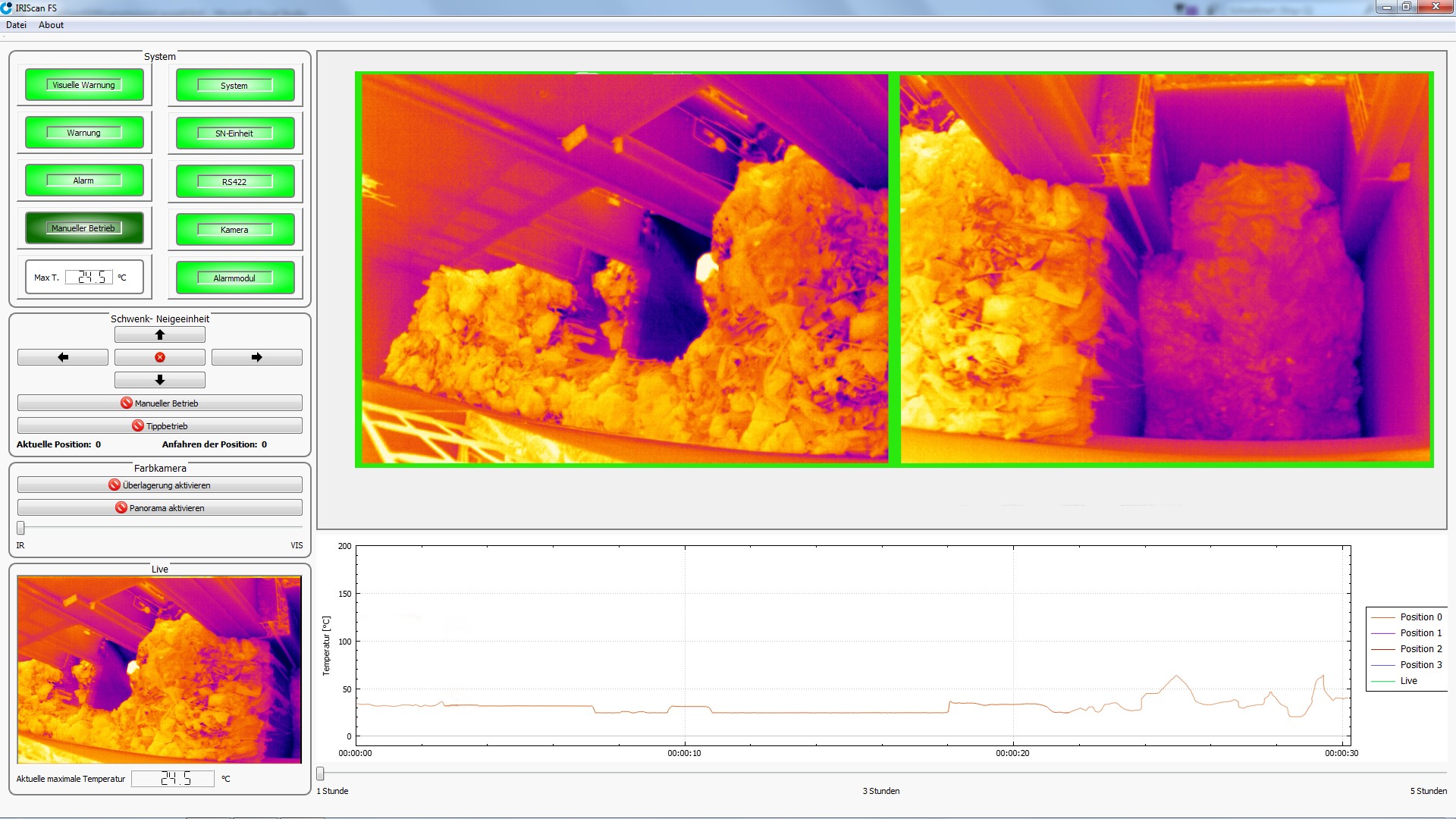Viewport: 1456px width, 819px height.
Task: Enable Überlagerung aktivieren overlay
Action: click(159, 485)
